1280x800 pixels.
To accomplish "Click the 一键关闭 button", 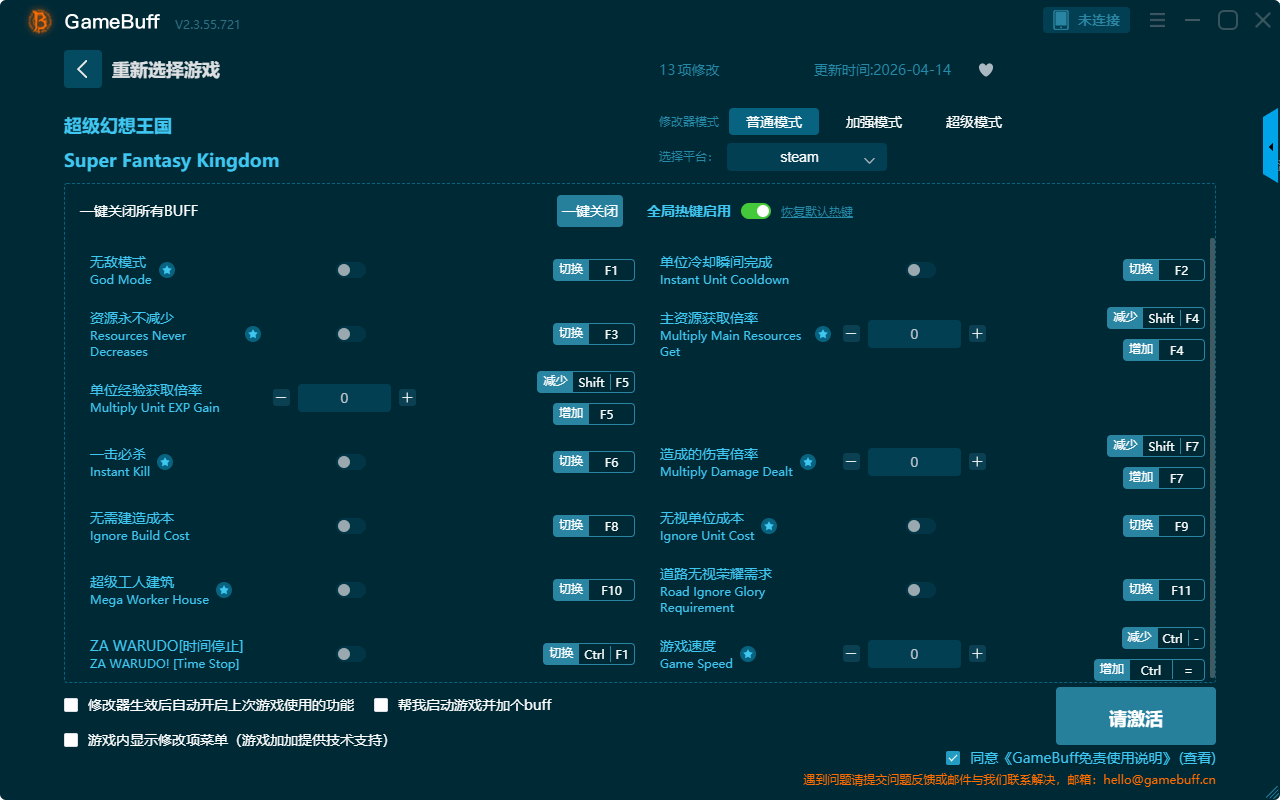I will tap(590, 211).
